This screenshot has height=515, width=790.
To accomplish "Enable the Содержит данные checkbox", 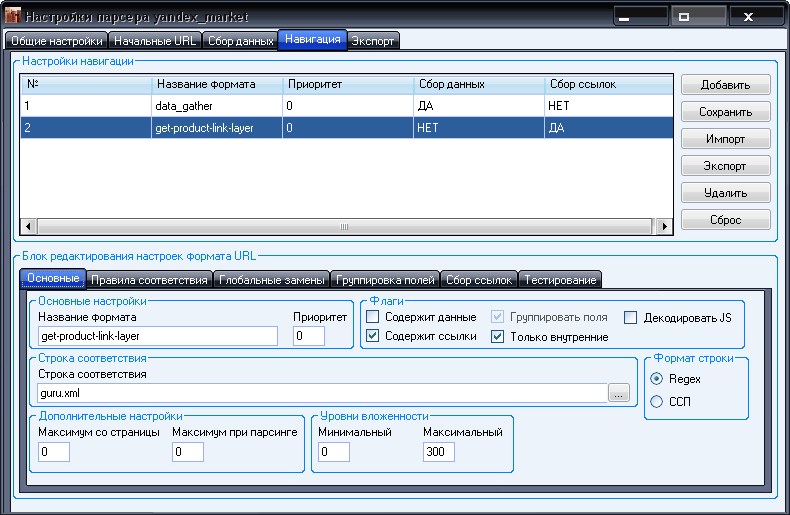I will click(x=373, y=317).
